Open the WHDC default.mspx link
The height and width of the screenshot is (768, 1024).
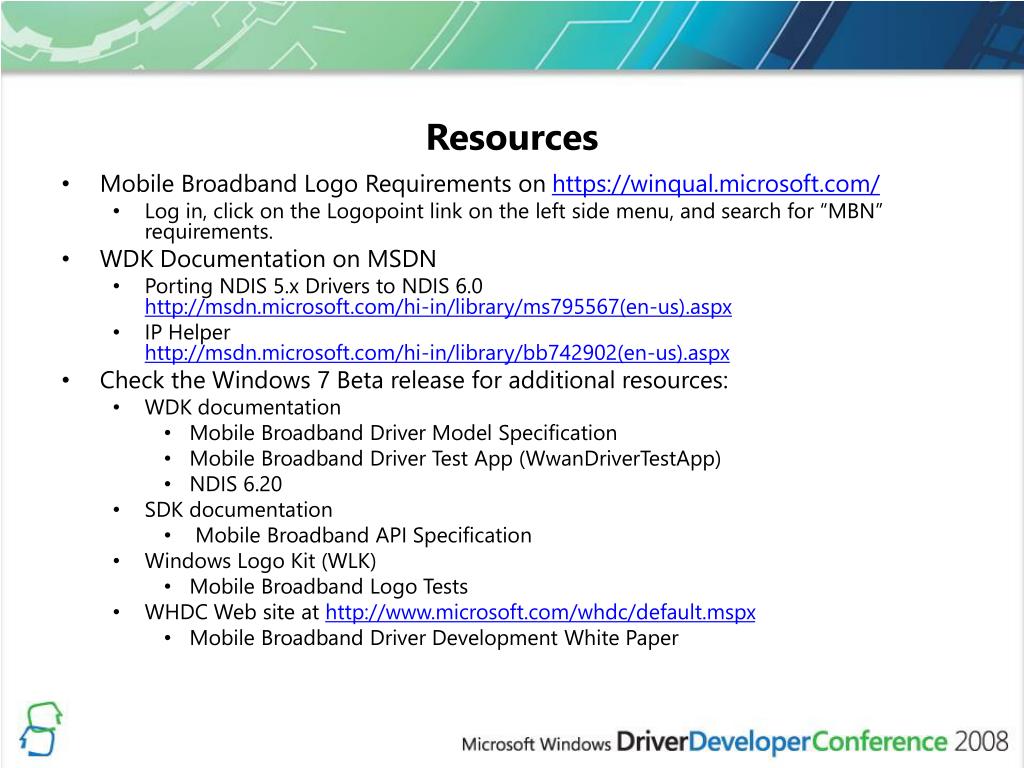pos(540,613)
